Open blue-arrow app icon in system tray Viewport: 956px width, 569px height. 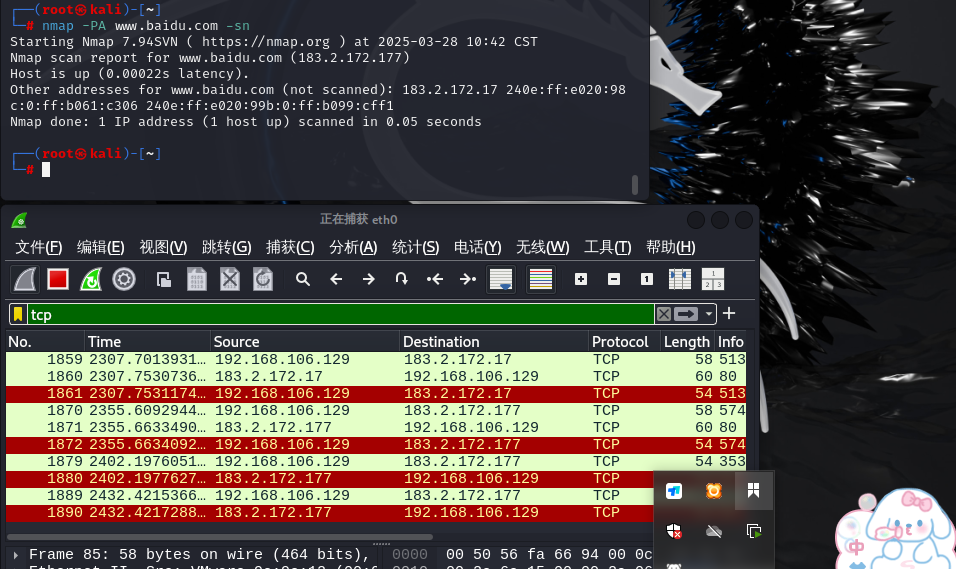pyautogui.click(x=674, y=491)
